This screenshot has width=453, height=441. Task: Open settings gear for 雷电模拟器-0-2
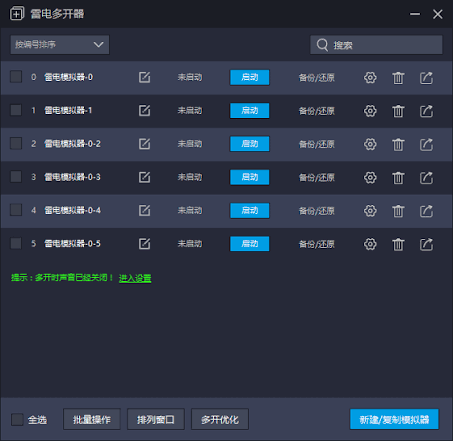pos(370,144)
